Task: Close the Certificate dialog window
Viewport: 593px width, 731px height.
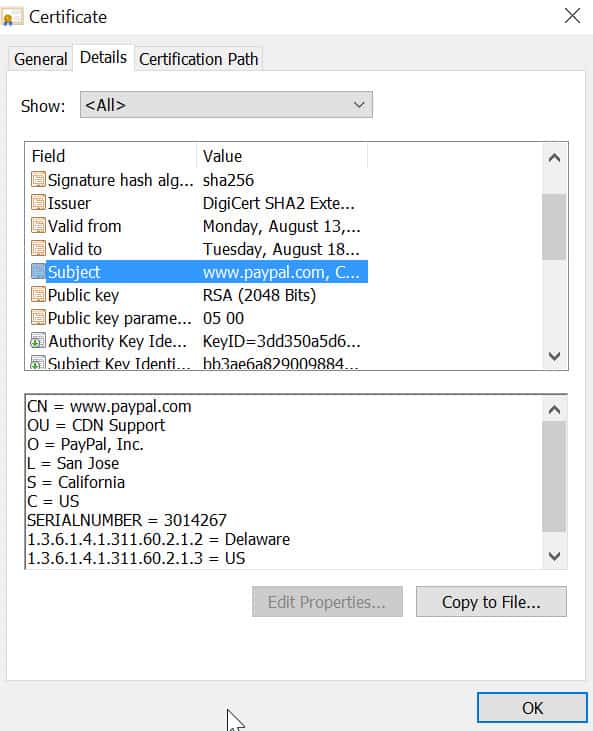Action: (x=572, y=16)
